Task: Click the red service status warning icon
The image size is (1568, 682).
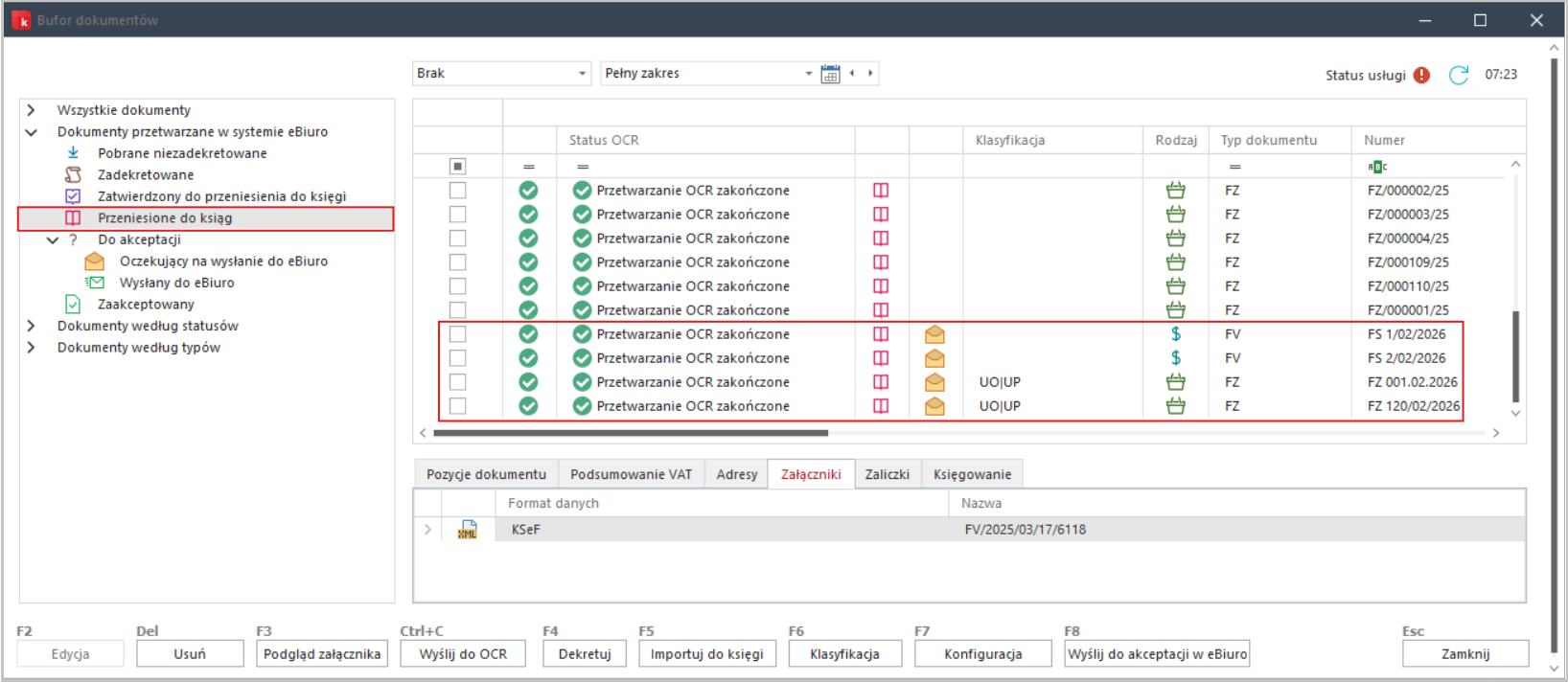Action: (1421, 75)
